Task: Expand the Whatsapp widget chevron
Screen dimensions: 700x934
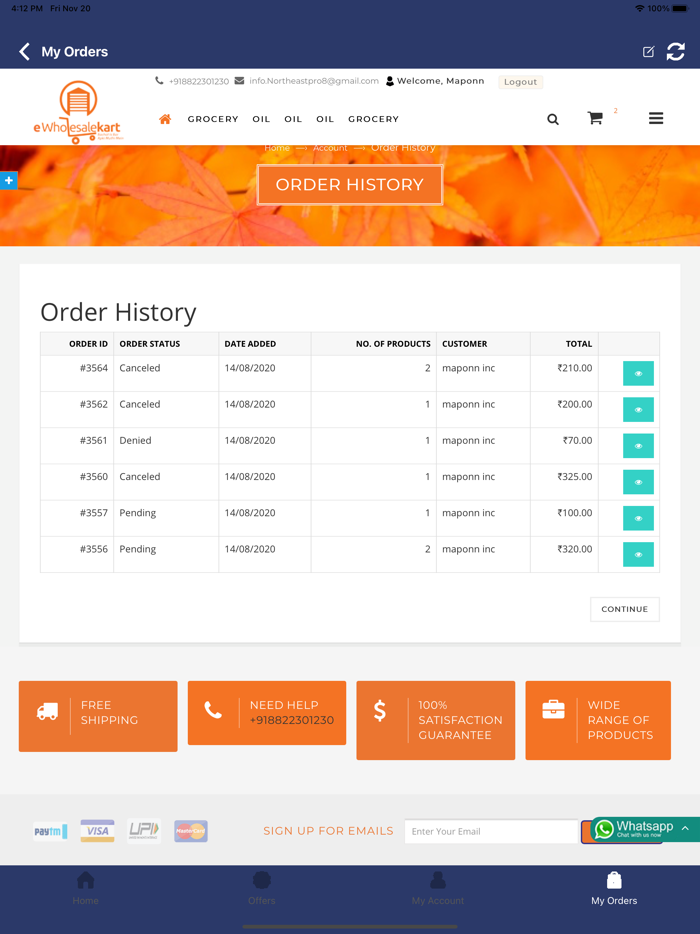Action: click(685, 828)
